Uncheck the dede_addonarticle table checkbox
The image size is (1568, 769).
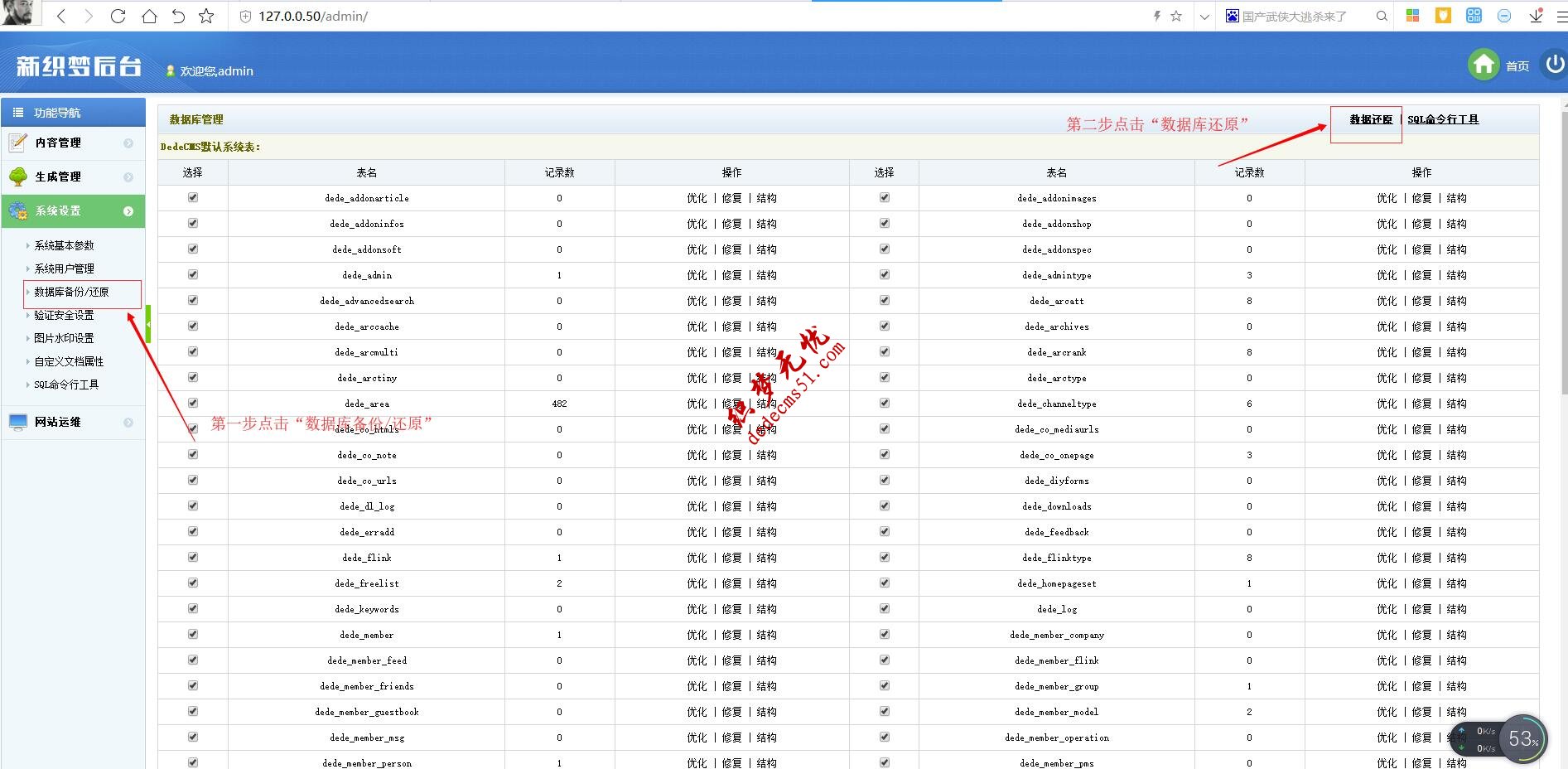tap(193, 197)
